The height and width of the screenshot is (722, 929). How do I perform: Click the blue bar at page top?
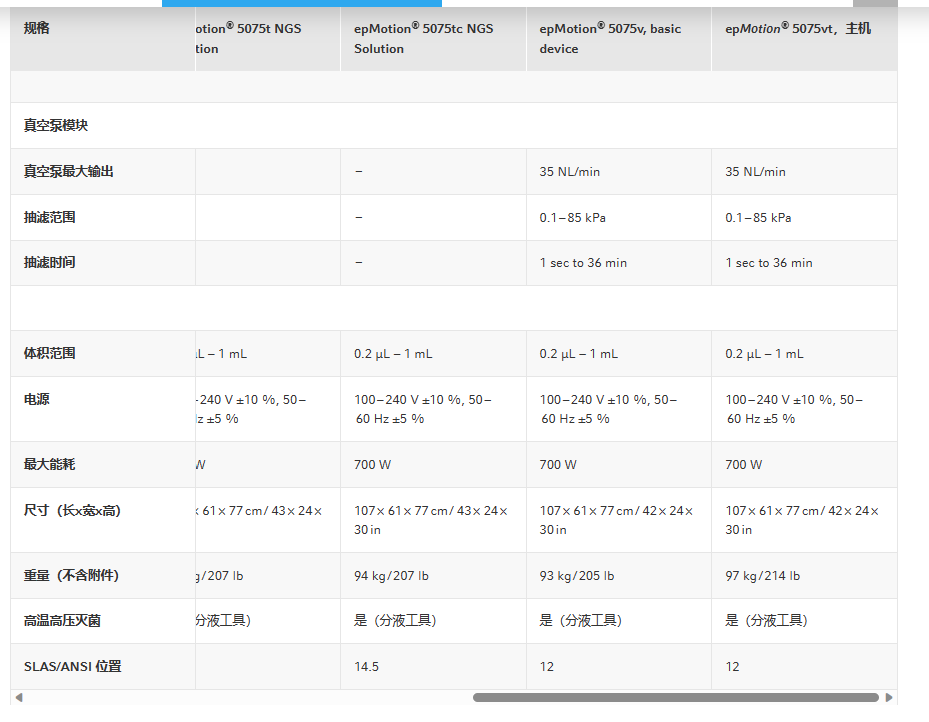[x=301, y=3]
